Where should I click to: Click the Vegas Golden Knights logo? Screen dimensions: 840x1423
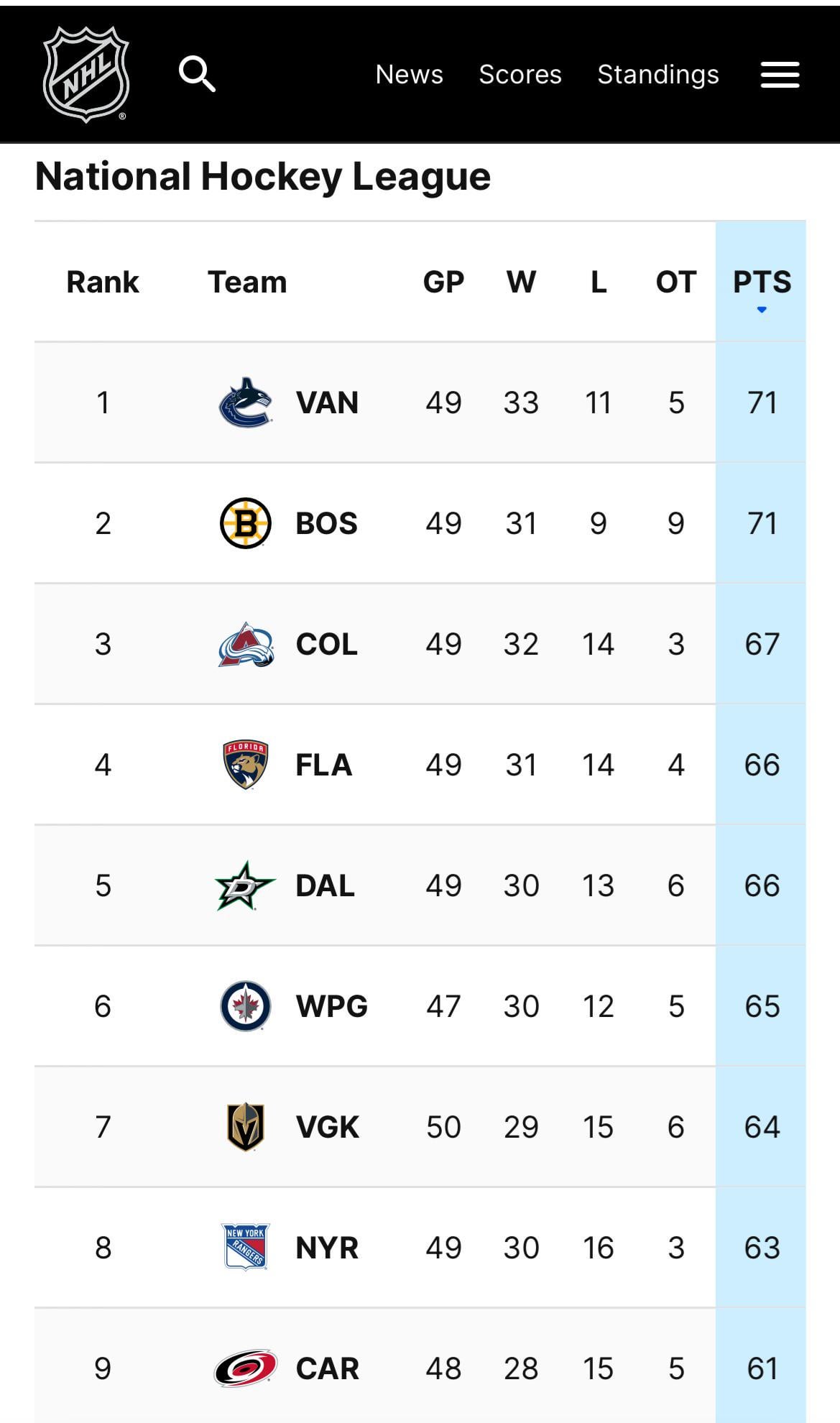(x=246, y=1127)
